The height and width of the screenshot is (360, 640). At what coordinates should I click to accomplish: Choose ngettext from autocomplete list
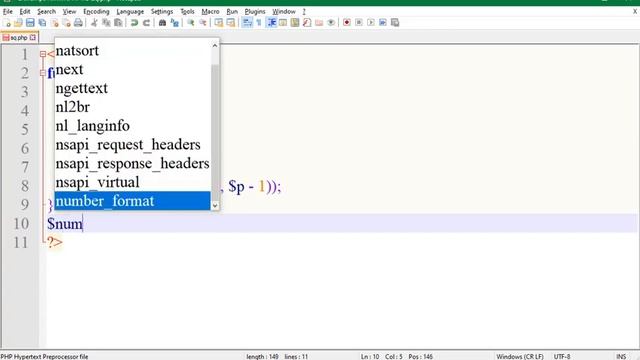(x=133, y=88)
